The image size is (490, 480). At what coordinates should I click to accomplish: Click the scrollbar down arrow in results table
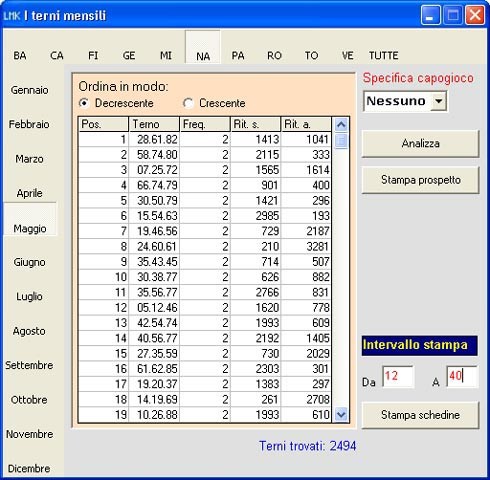pos(341,415)
